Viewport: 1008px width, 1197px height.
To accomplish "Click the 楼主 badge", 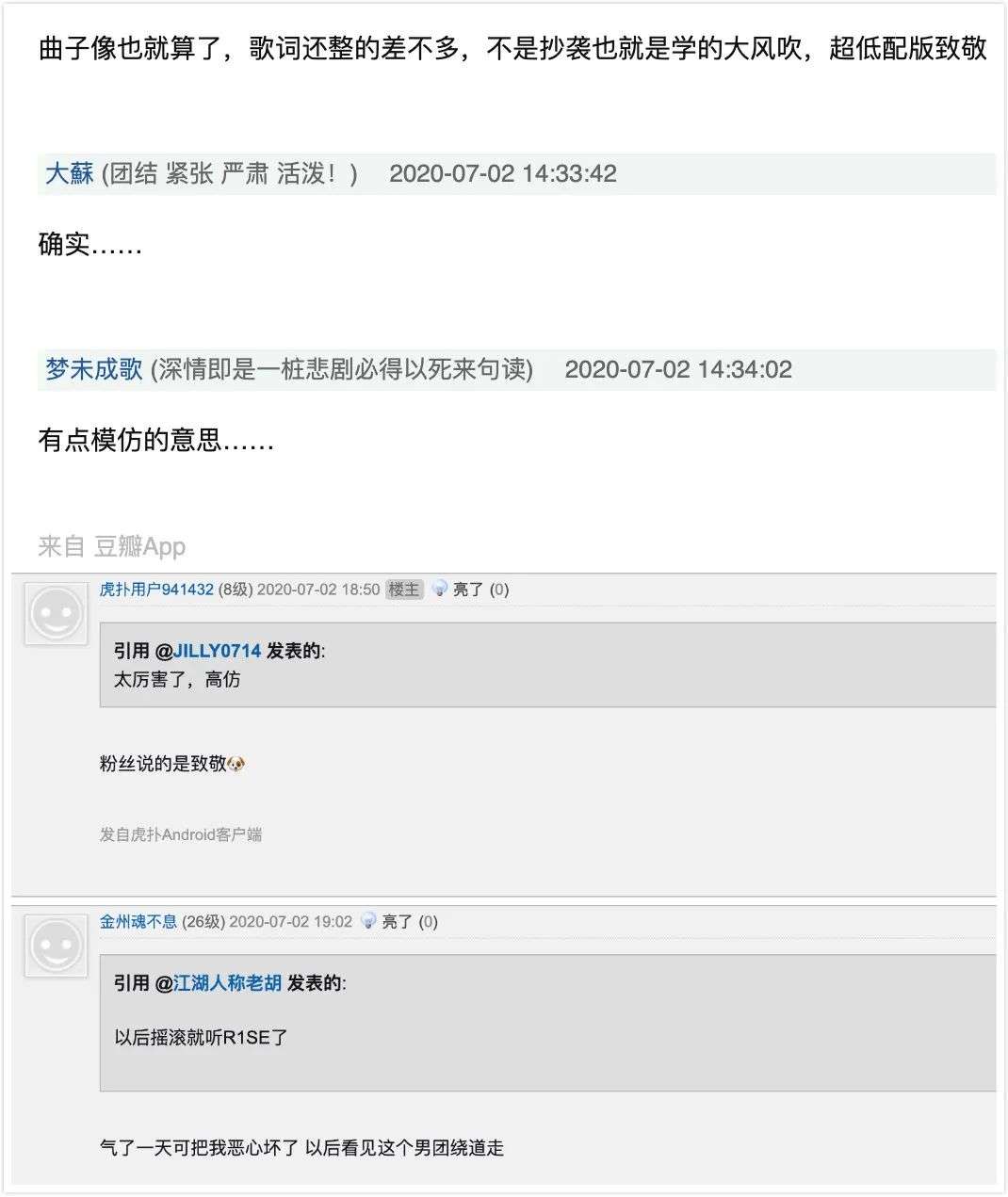I will coord(404,590).
